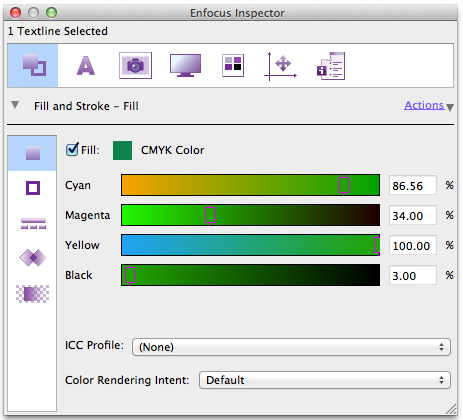The height and width of the screenshot is (420, 463).
Task: Select the Transparency checkered sidebar icon
Action: 33,294
